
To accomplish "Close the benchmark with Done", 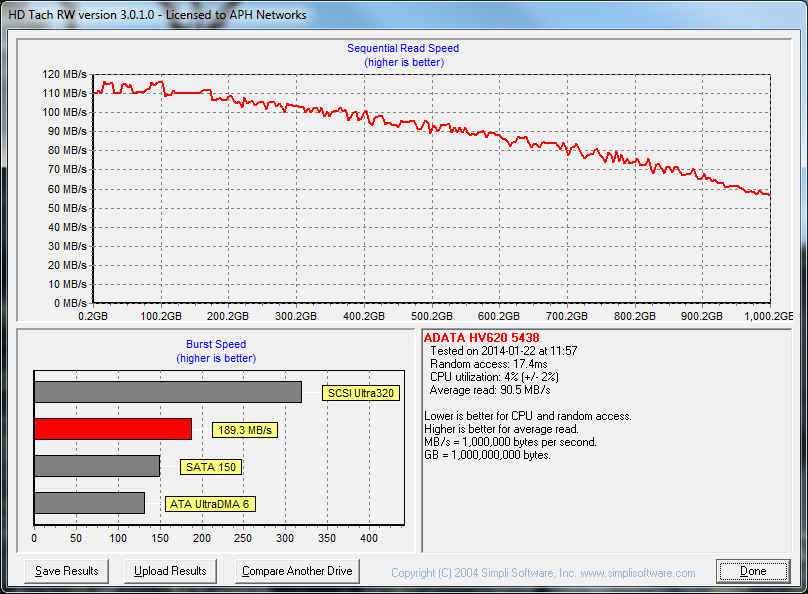I will (753, 571).
